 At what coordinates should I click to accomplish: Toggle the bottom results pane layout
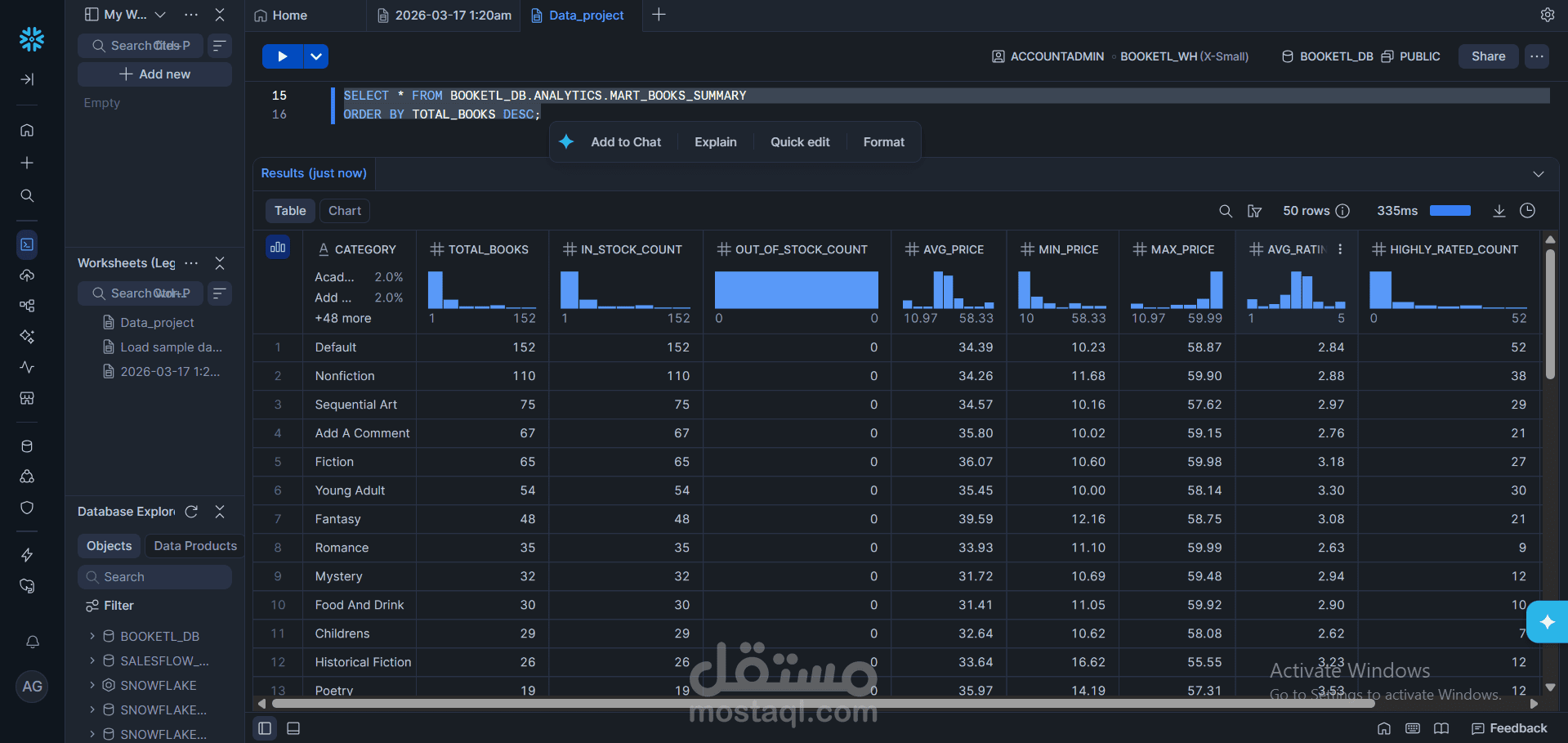(x=293, y=727)
